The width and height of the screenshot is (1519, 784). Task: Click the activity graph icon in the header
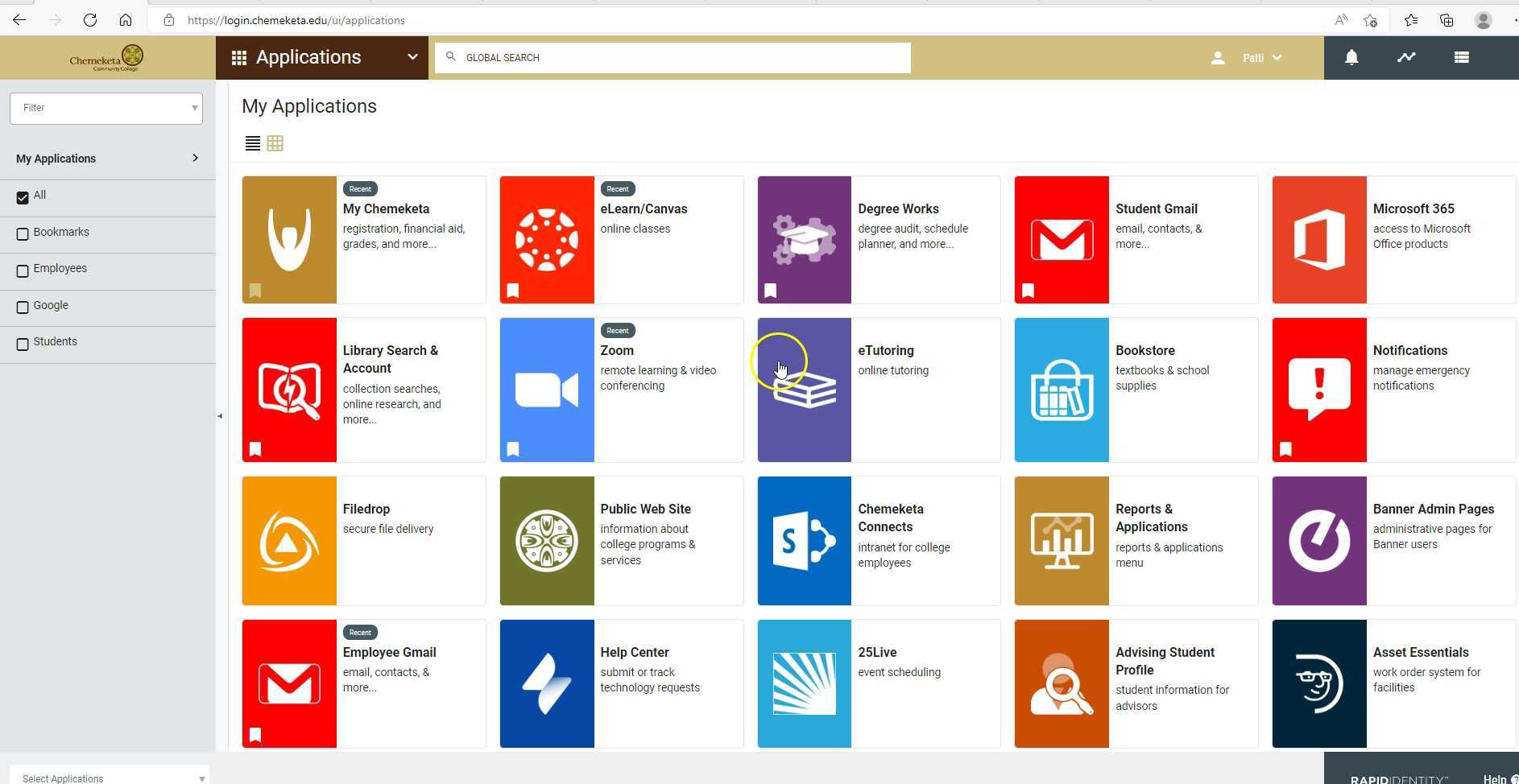pos(1406,57)
